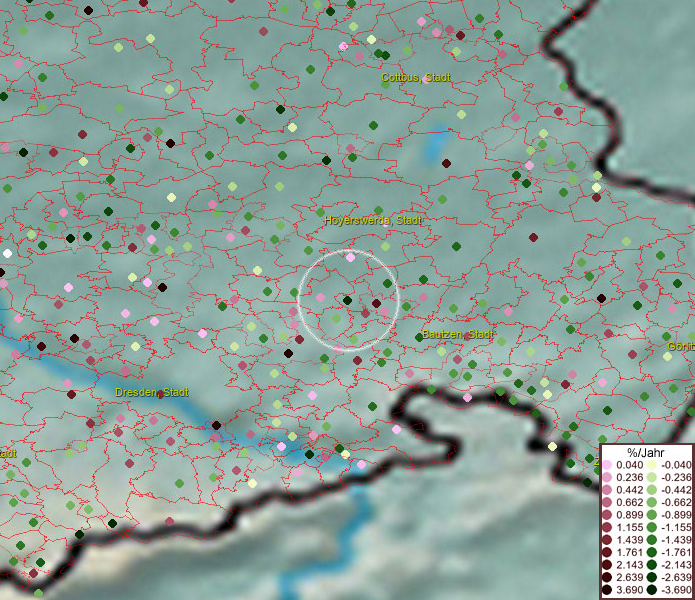Click the 2.143 dark red legend swatch
The height and width of the screenshot is (600, 695).
tap(607, 565)
